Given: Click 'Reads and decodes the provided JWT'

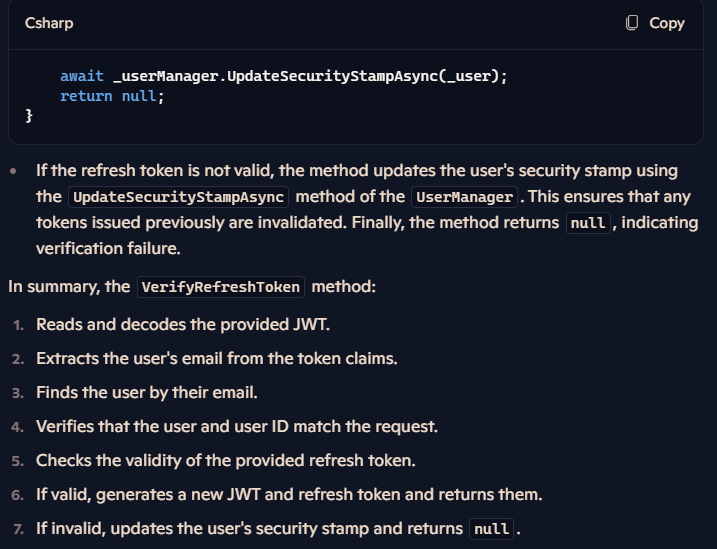Looking at the screenshot, I should [183, 325].
